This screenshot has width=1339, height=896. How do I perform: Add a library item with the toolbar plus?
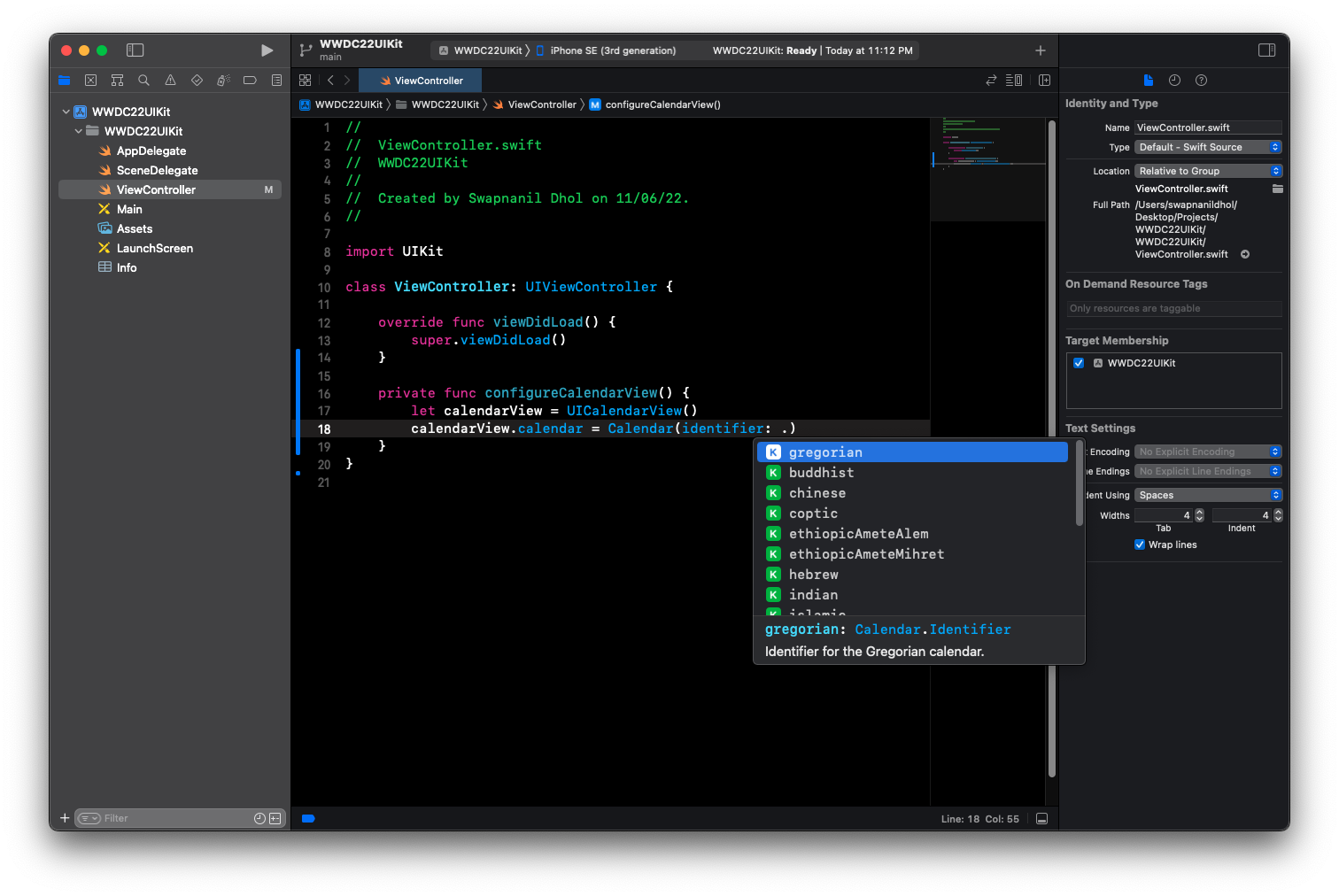point(1041,50)
